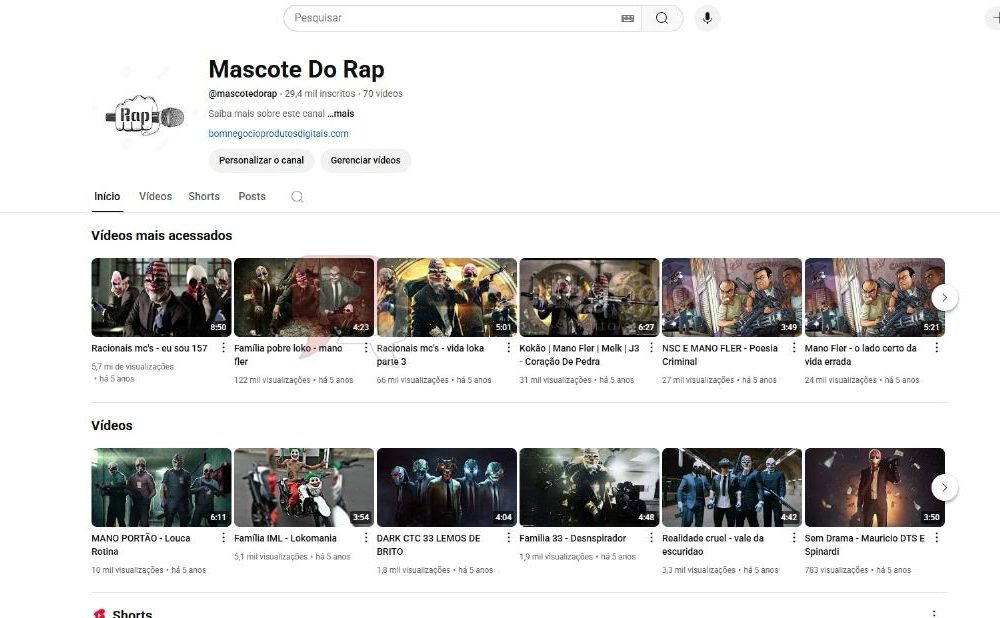
Task: Start voice search with the microphone icon
Action: pos(707,18)
